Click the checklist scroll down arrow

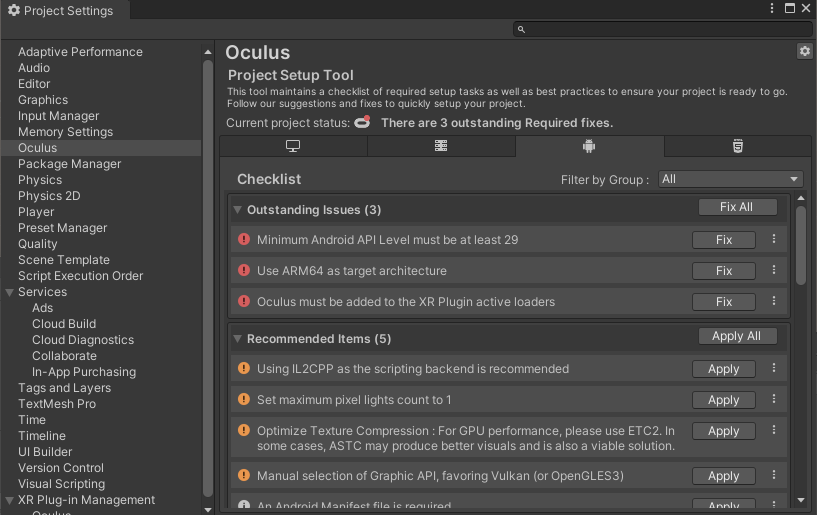801,500
